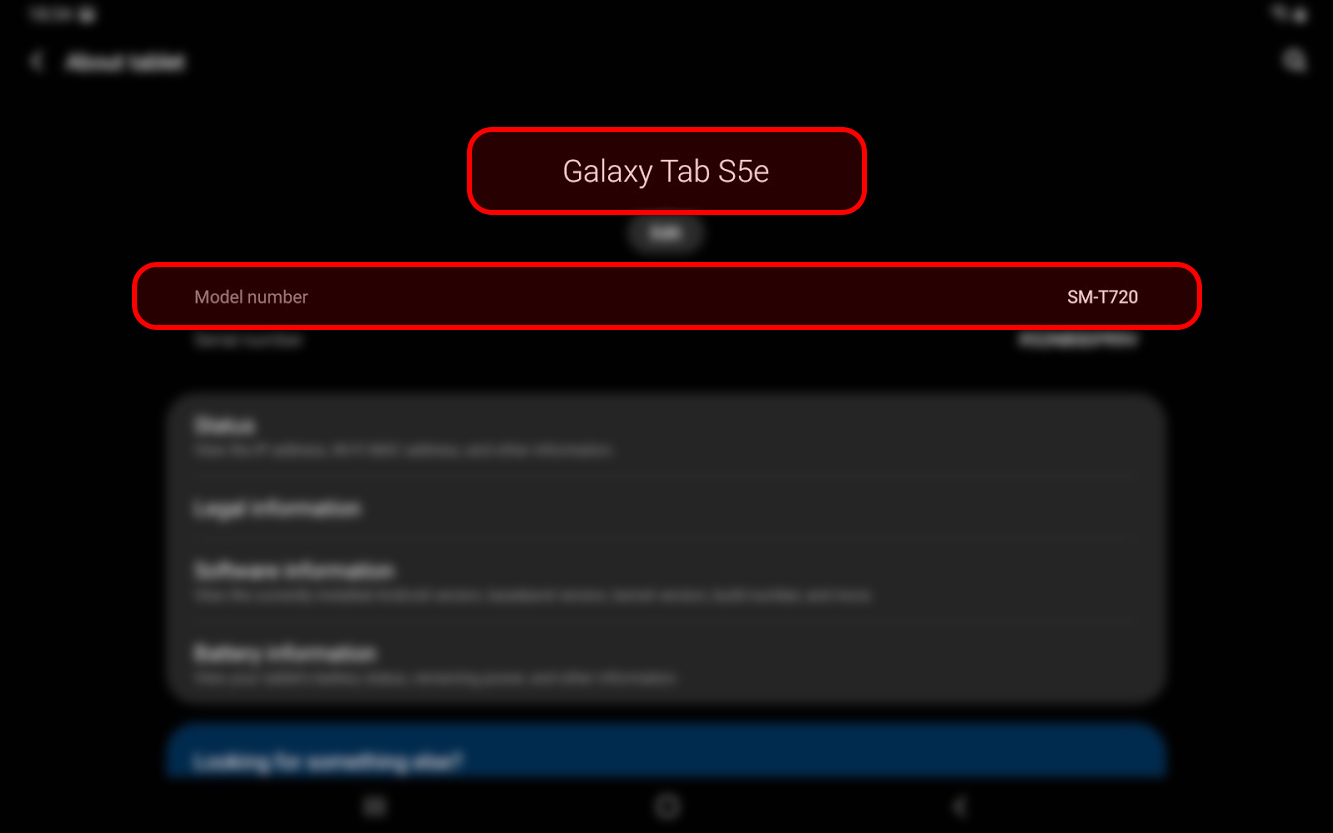Tap the Wi-Fi status bar icon
Image resolution: width=1333 pixels, height=833 pixels.
coord(1280,14)
